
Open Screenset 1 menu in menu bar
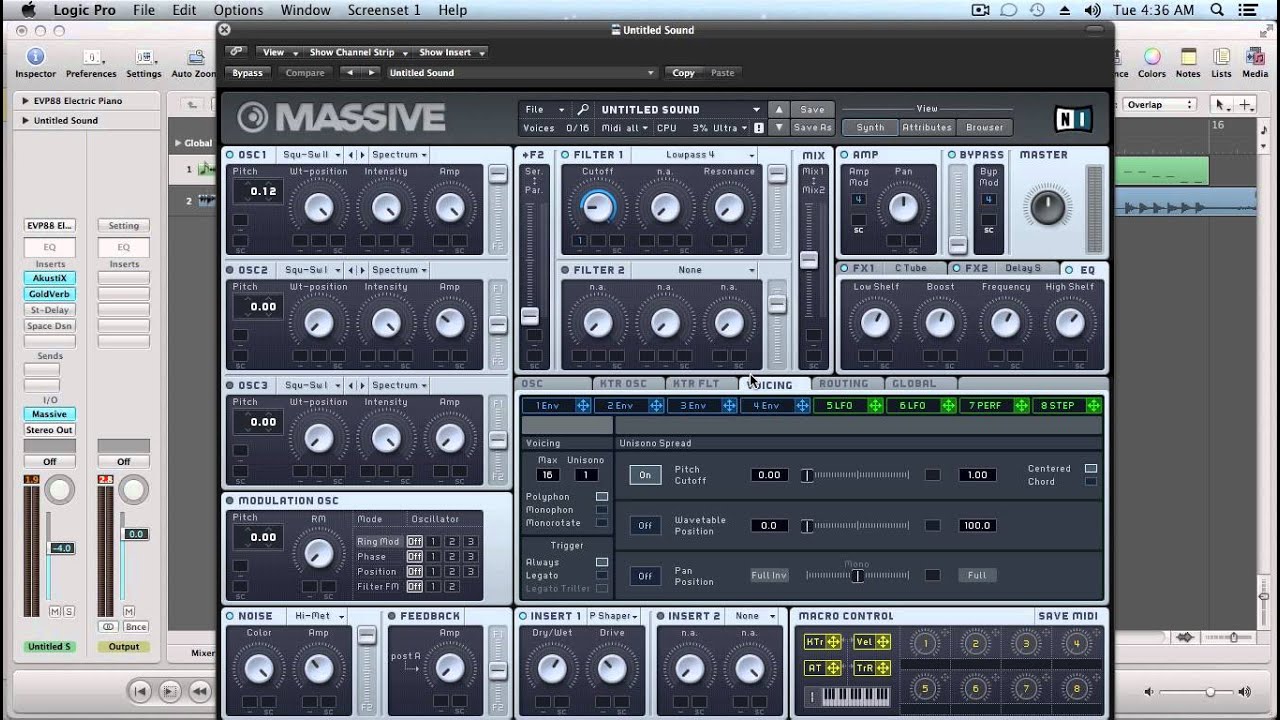pos(384,10)
